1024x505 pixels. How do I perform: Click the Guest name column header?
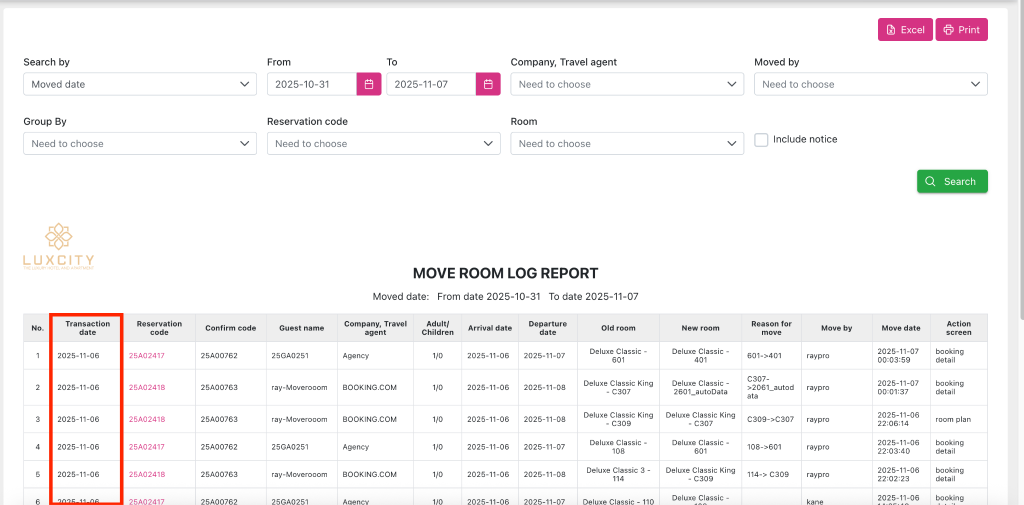pyautogui.click(x=301, y=328)
